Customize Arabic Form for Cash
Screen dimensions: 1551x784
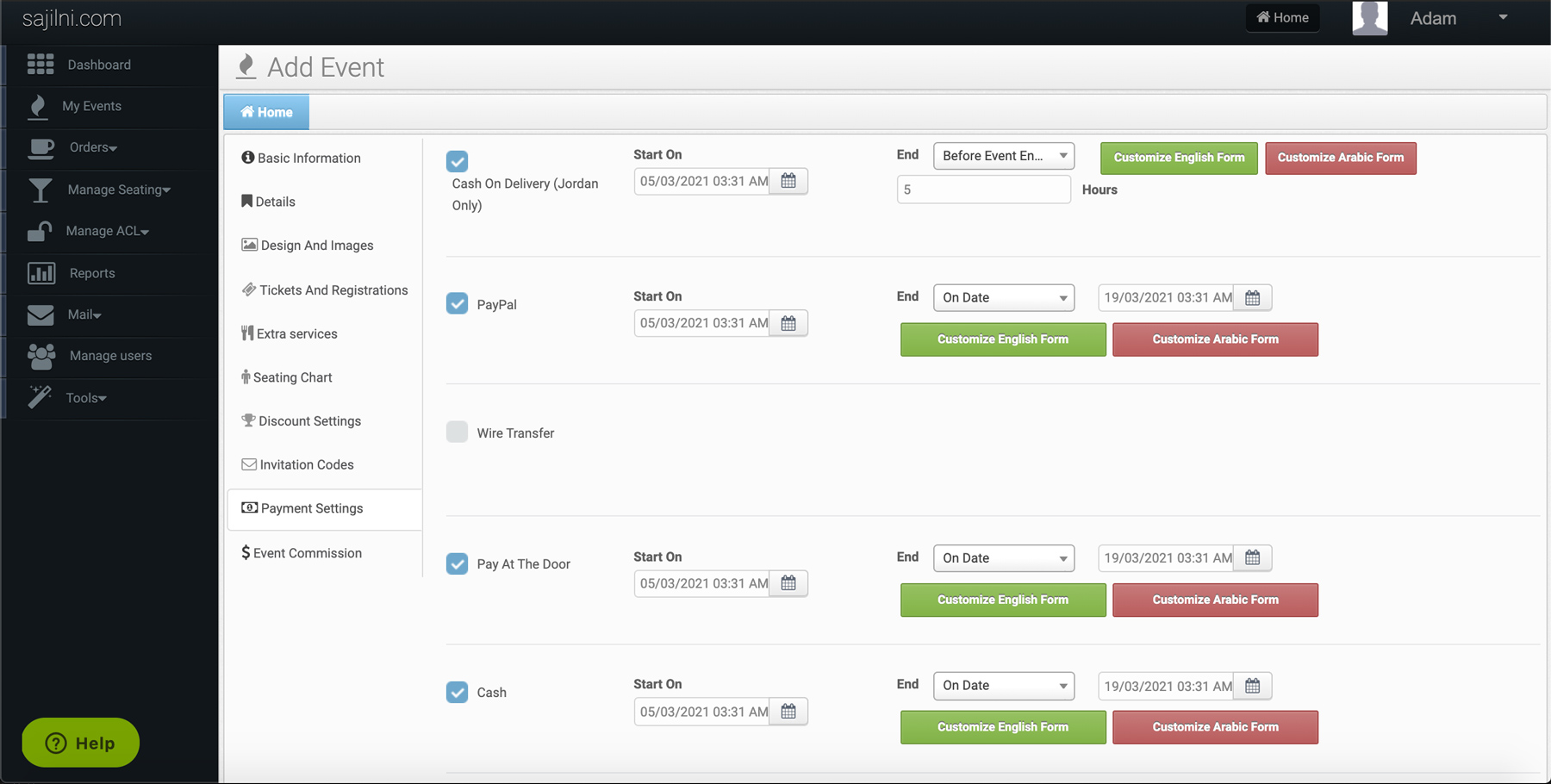(x=1215, y=727)
